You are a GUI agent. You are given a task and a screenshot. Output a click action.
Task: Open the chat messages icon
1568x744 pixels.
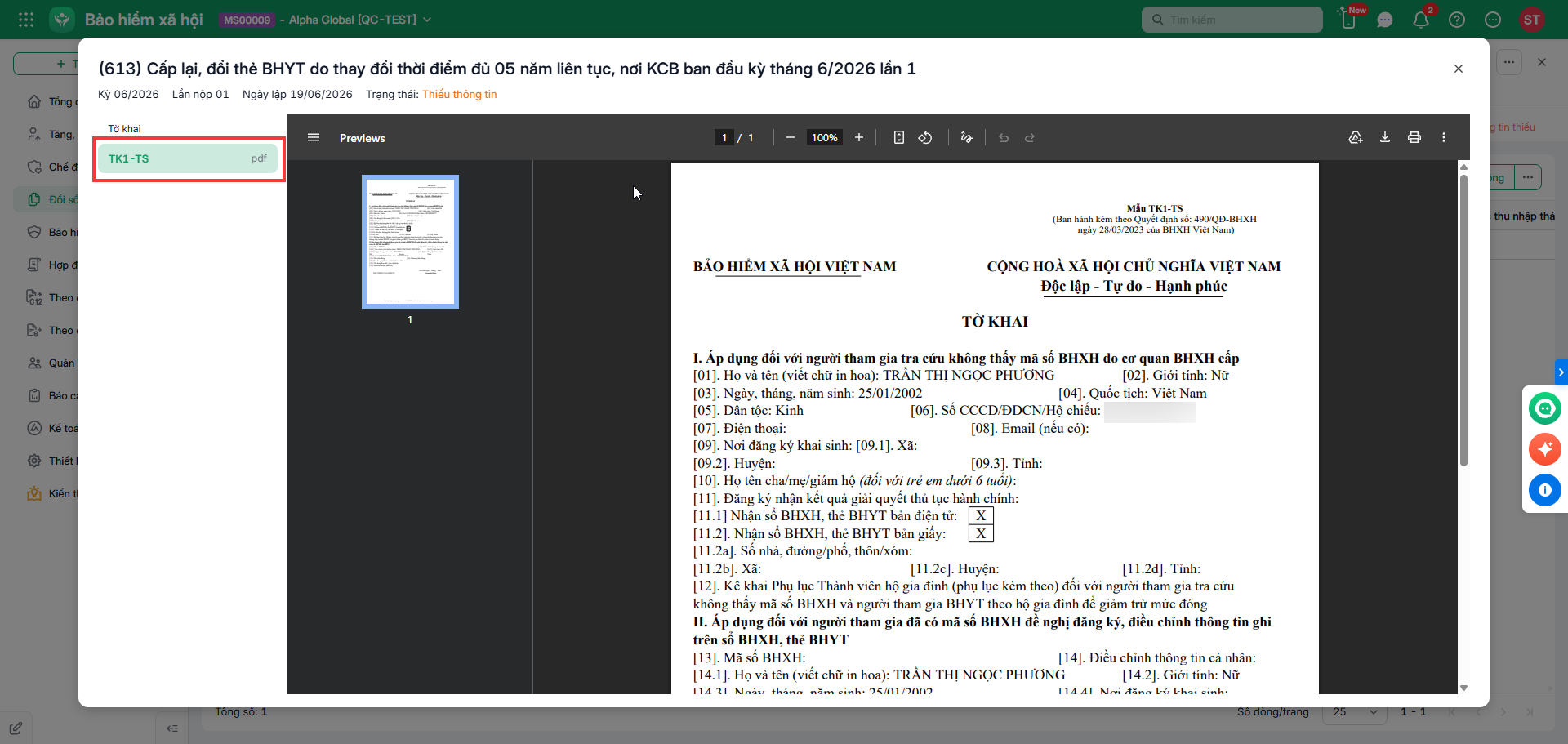pos(1385,20)
